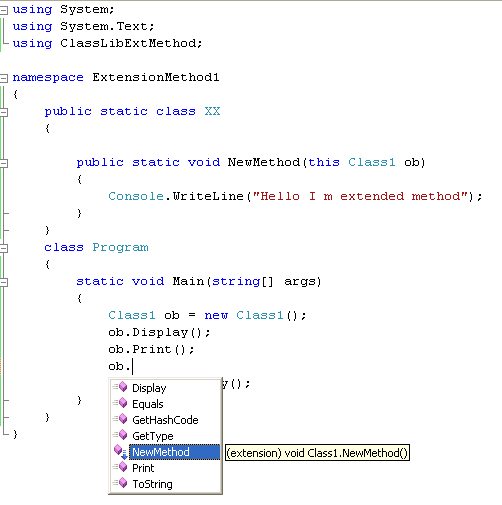Image resolution: width=502 pixels, height=505 pixels.
Task: Click the GetType method icon
Action: click(120, 435)
